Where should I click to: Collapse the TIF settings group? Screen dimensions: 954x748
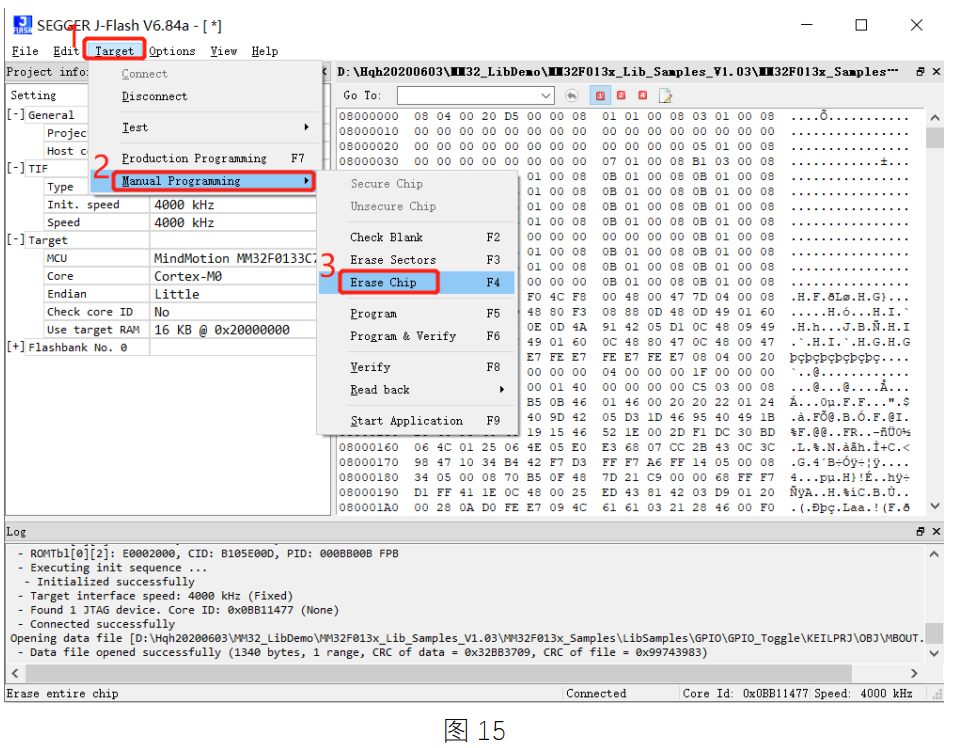16,168
